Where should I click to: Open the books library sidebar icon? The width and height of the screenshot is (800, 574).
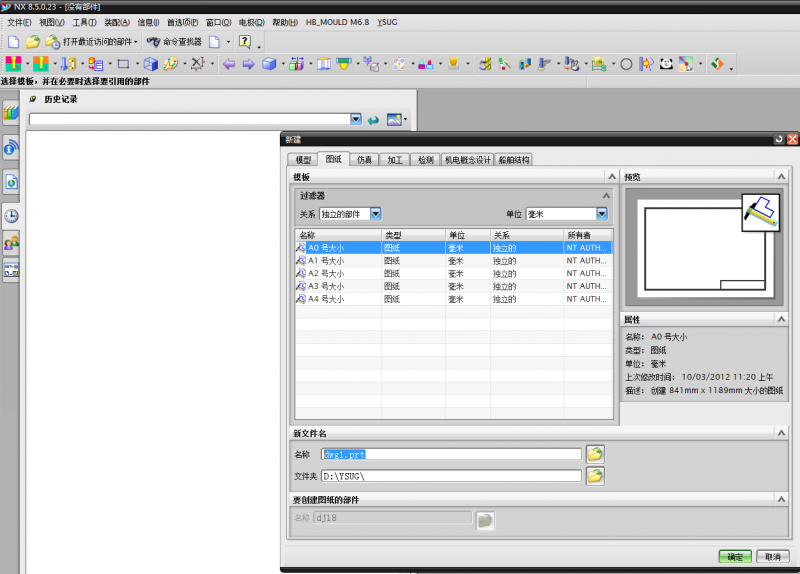coord(11,112)
